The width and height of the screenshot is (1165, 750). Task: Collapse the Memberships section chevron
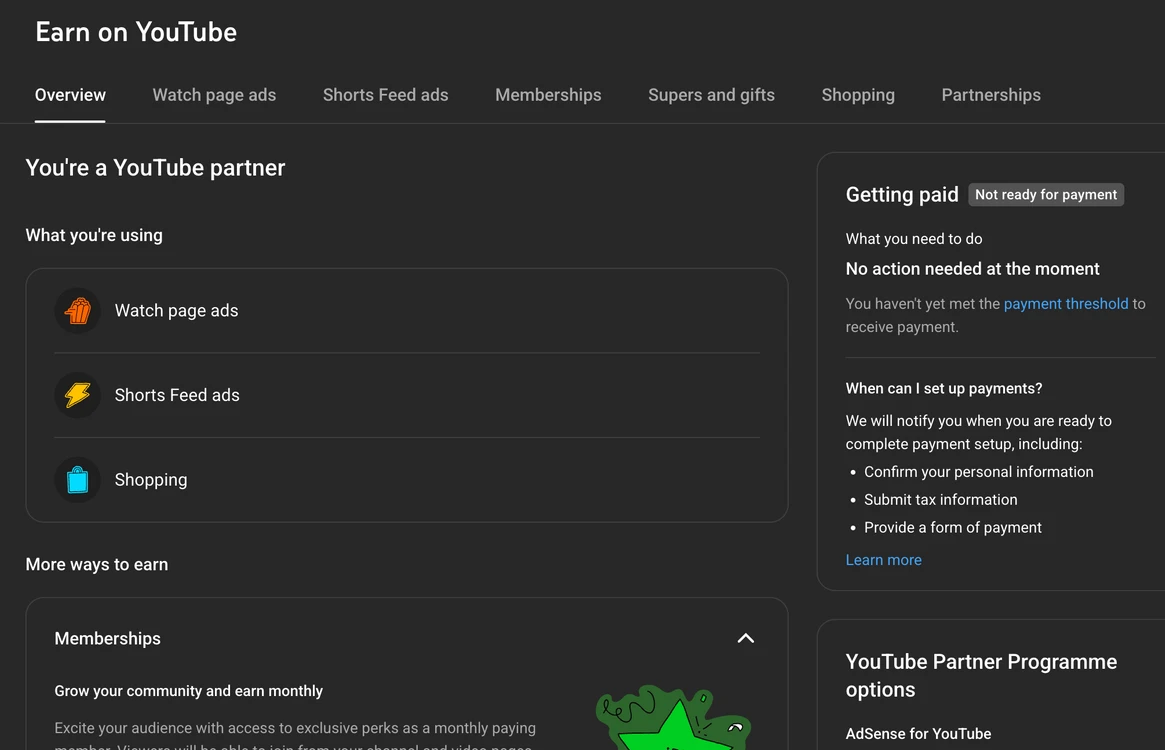[x=745, y=639]
